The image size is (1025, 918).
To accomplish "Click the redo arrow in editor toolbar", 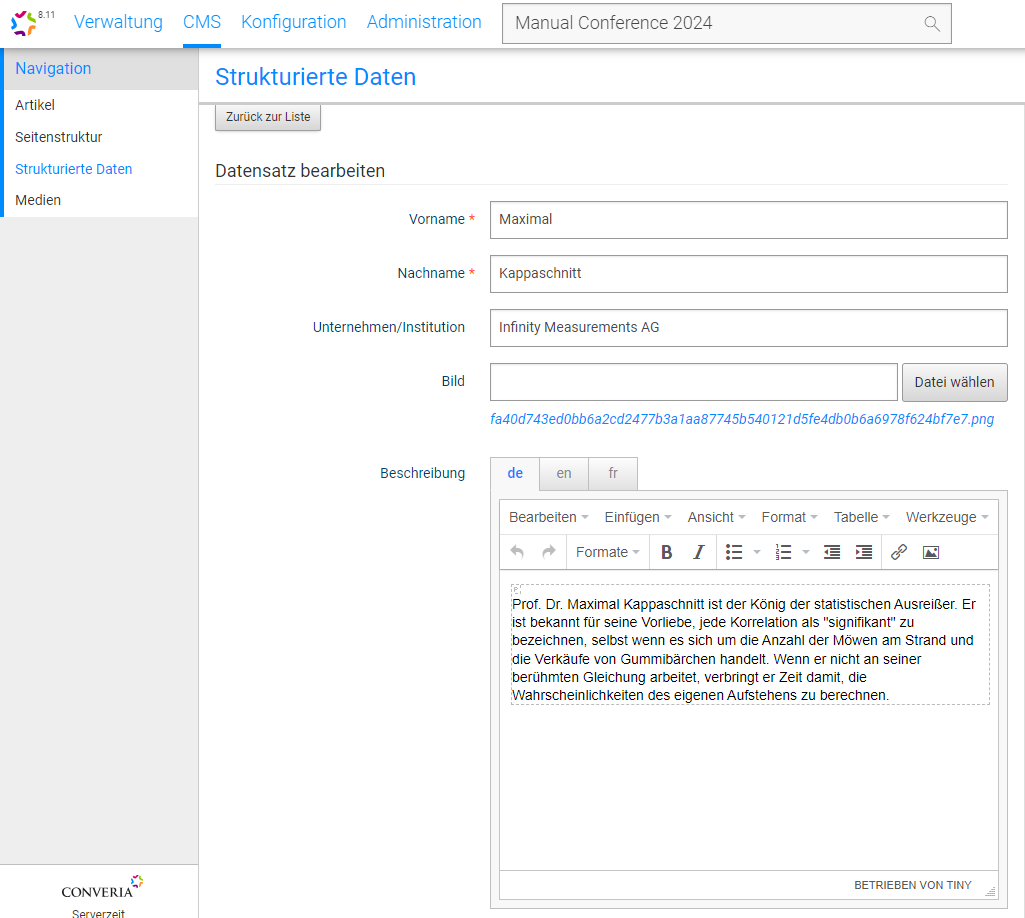I will pyautogui.click(x=548, y=552).
